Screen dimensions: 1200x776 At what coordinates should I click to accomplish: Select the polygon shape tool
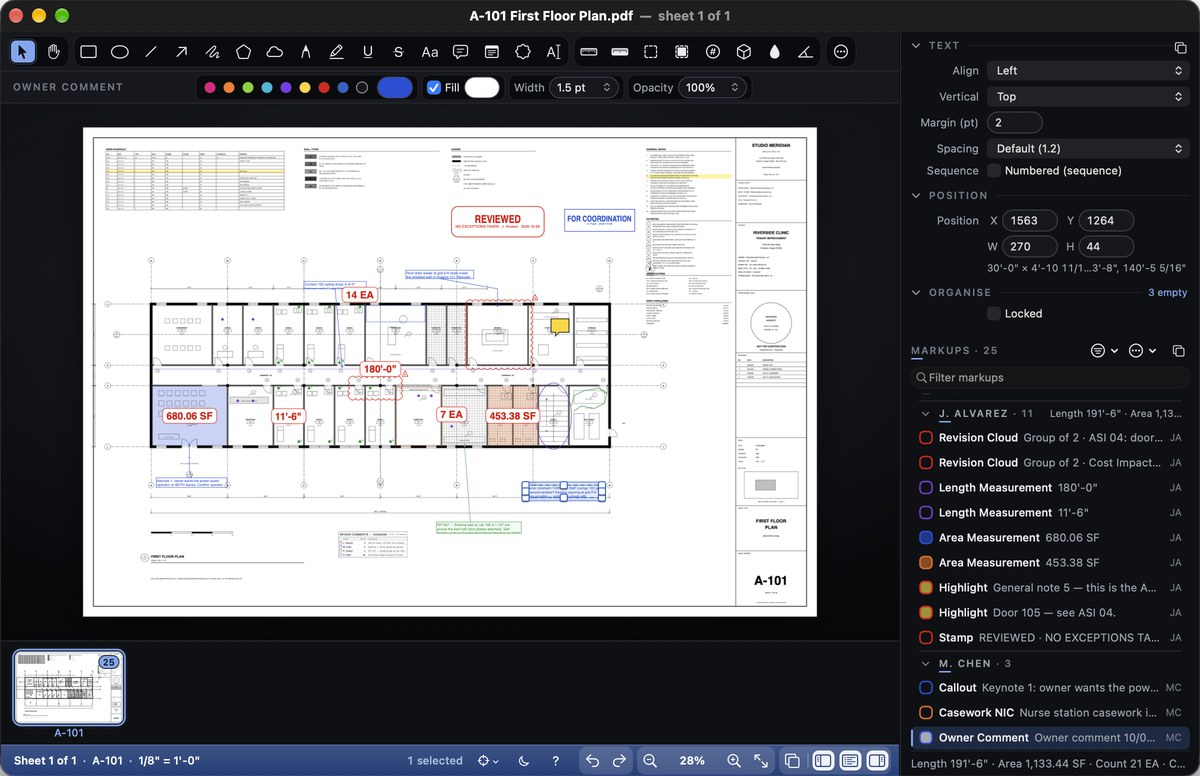(x=243, y=52)
